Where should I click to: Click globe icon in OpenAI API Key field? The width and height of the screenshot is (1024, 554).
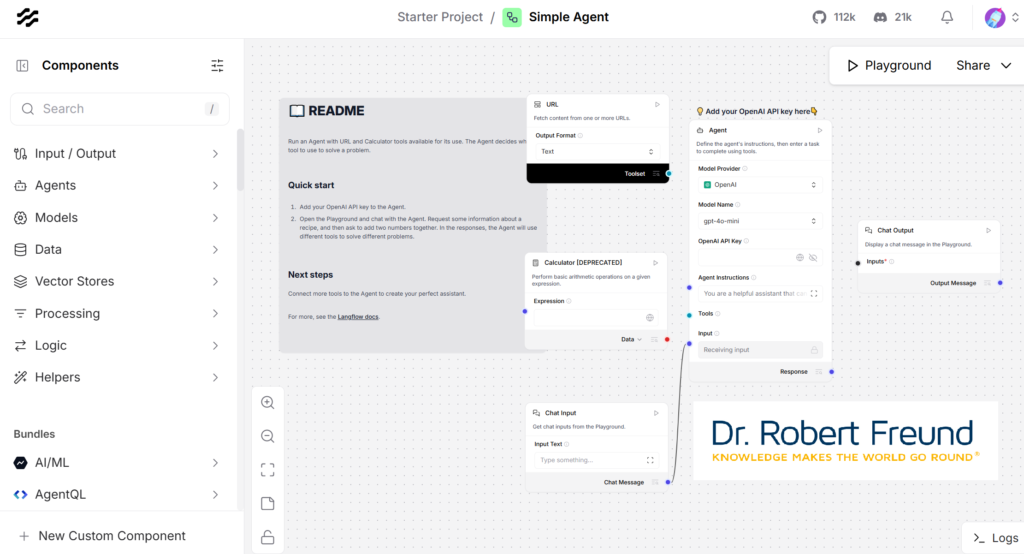[x=799, y=257]
